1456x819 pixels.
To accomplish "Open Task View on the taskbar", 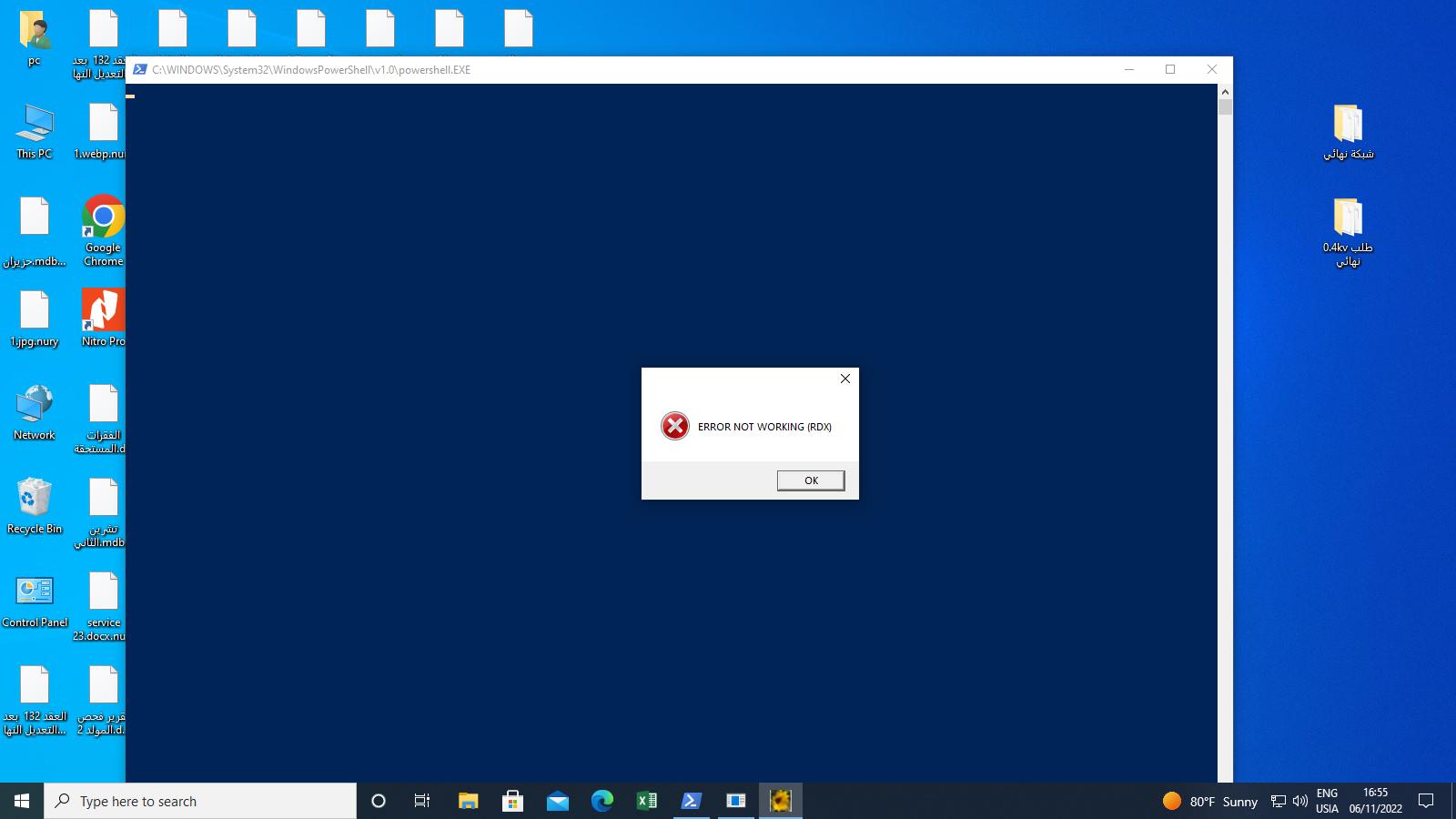I will [x=422, y=801].
